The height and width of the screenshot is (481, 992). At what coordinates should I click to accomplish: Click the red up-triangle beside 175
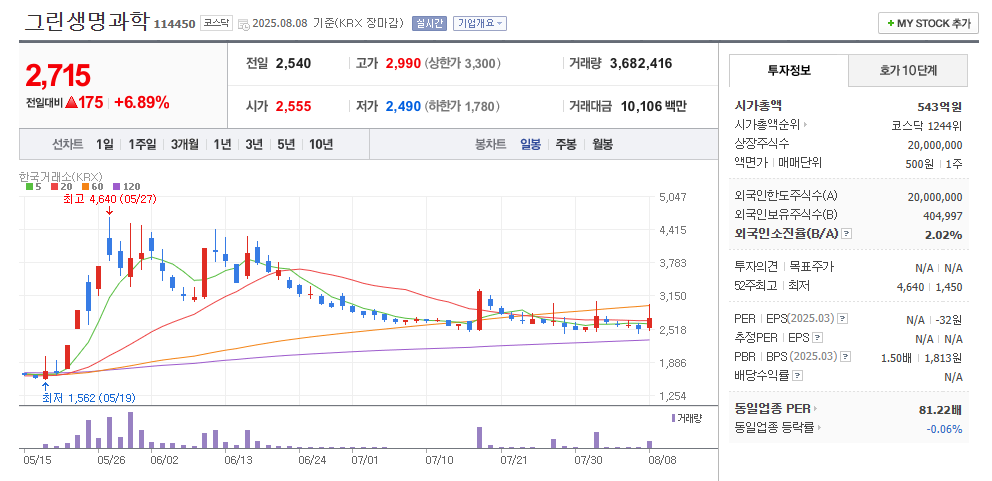(71, 103)
